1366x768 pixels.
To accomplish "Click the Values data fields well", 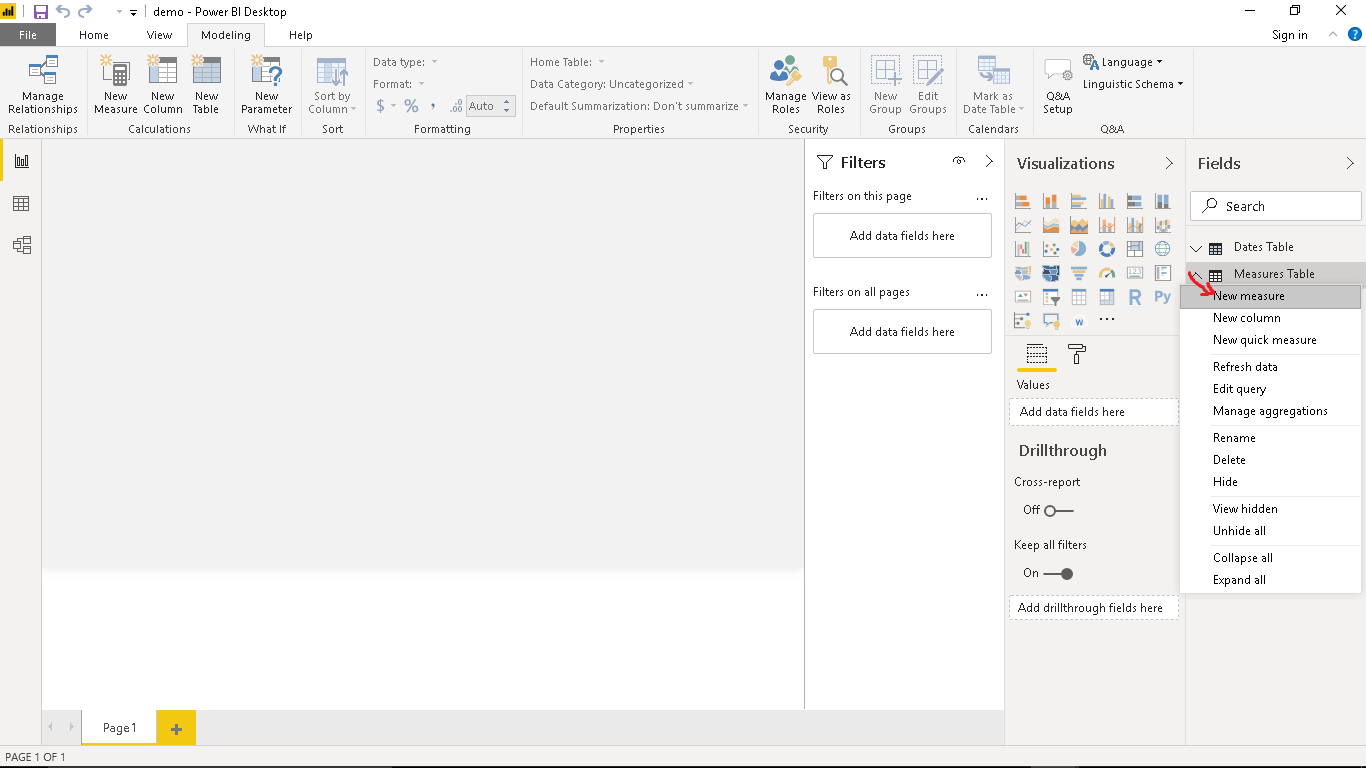I will point(1094,412).
